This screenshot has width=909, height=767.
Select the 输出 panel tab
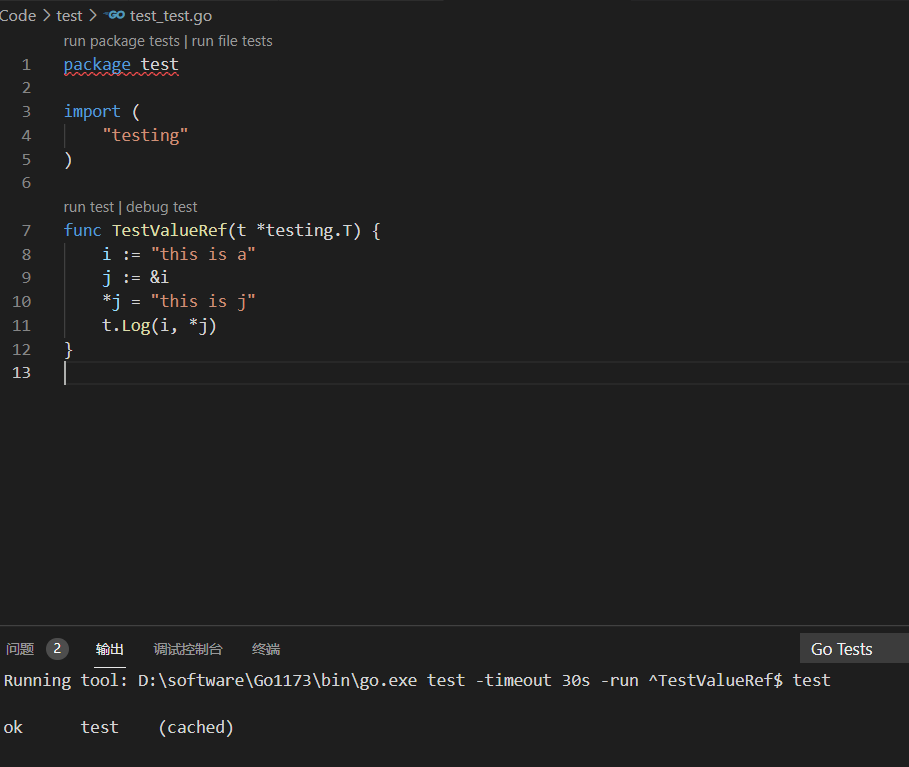click(110, 649)
